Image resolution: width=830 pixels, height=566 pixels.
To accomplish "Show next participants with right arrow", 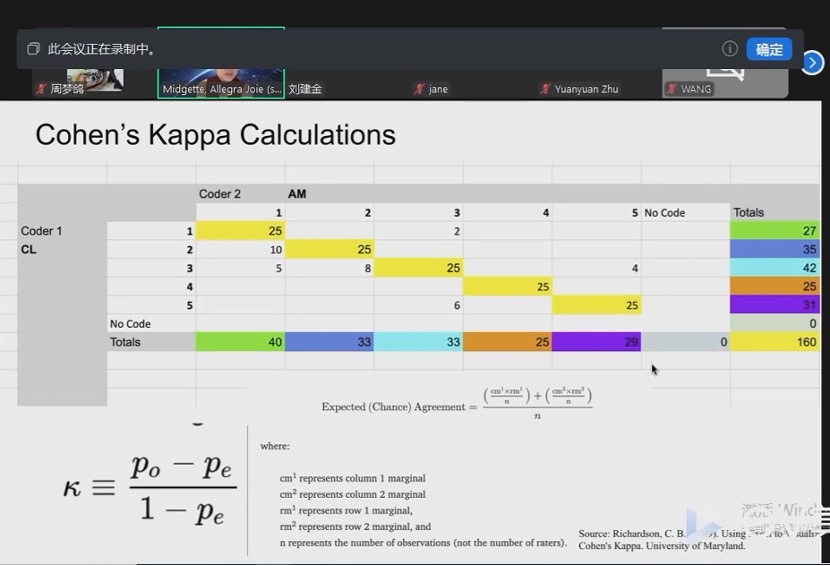I will click(813, 62).
